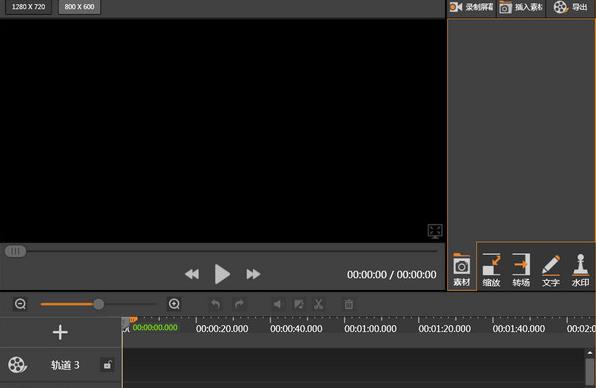Click the timeline zoom out magnifier
This screenshot has height=388, width=596.
click(x=20, y=304)
